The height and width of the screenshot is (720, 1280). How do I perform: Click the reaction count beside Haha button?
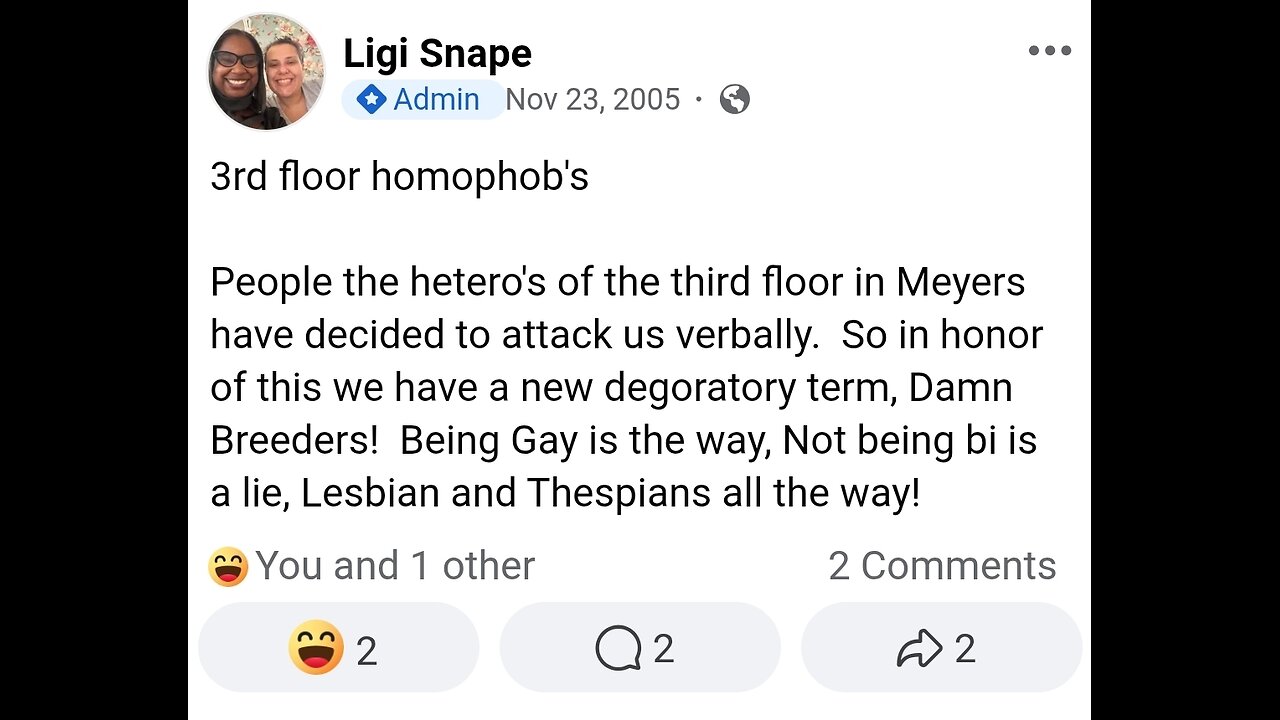click(367, 651)
